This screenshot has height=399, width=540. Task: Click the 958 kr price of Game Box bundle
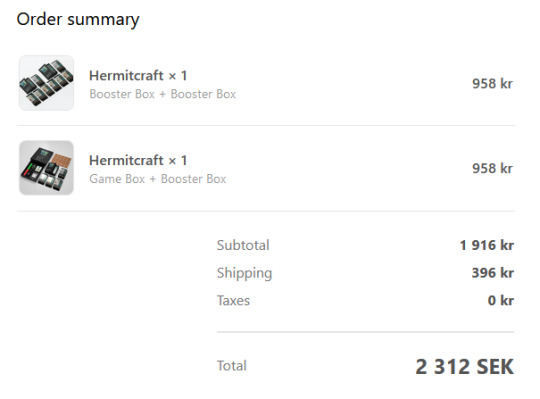click(x=492, y=168)
